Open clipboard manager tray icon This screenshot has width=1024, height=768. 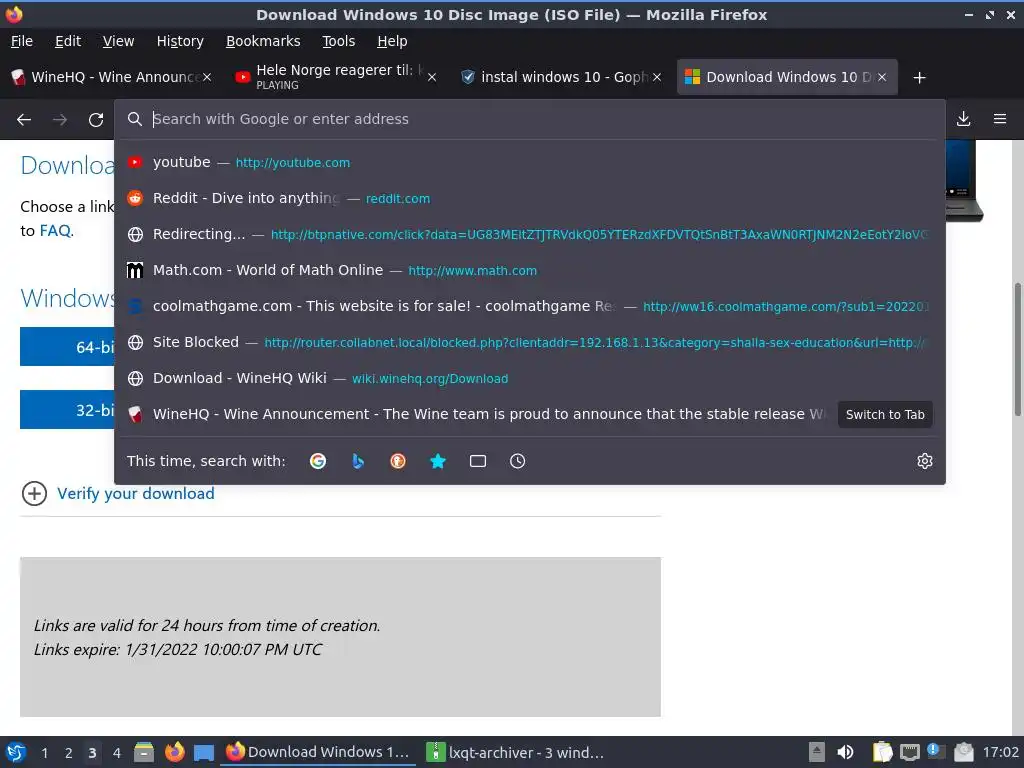pos(882,752)
